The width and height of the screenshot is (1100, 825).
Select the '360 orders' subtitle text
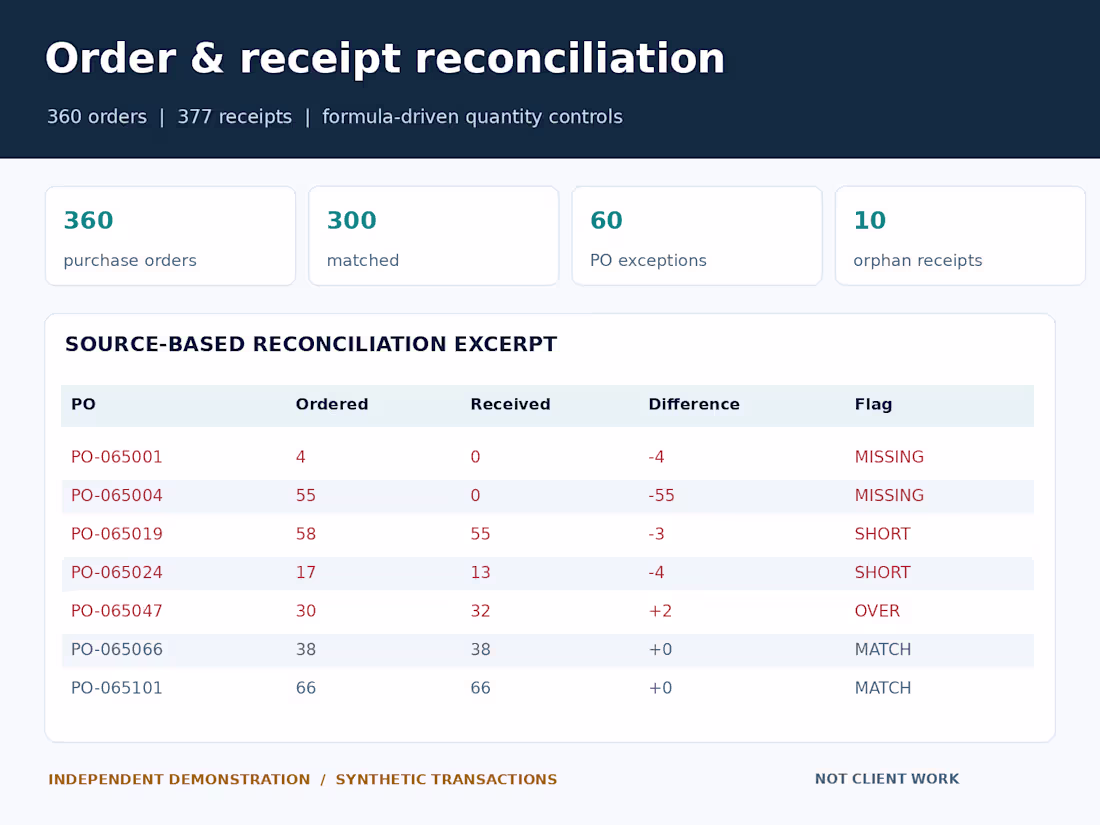click(97, 116)
